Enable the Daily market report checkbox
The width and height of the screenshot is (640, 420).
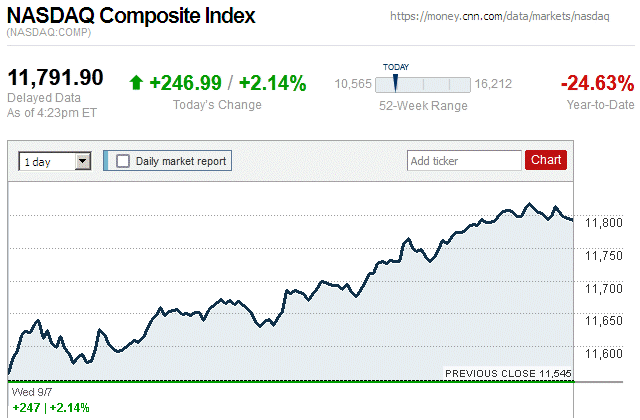tap(123, 160)
